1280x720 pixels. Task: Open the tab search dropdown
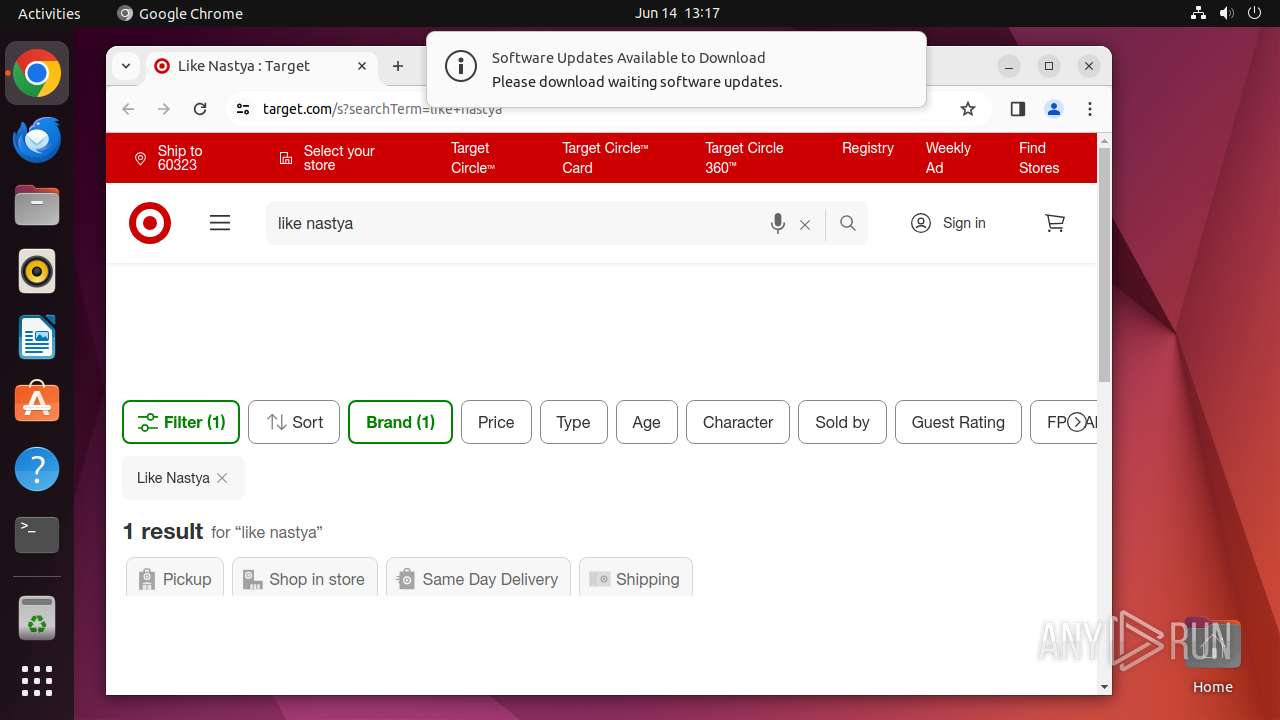click(126, 66)
